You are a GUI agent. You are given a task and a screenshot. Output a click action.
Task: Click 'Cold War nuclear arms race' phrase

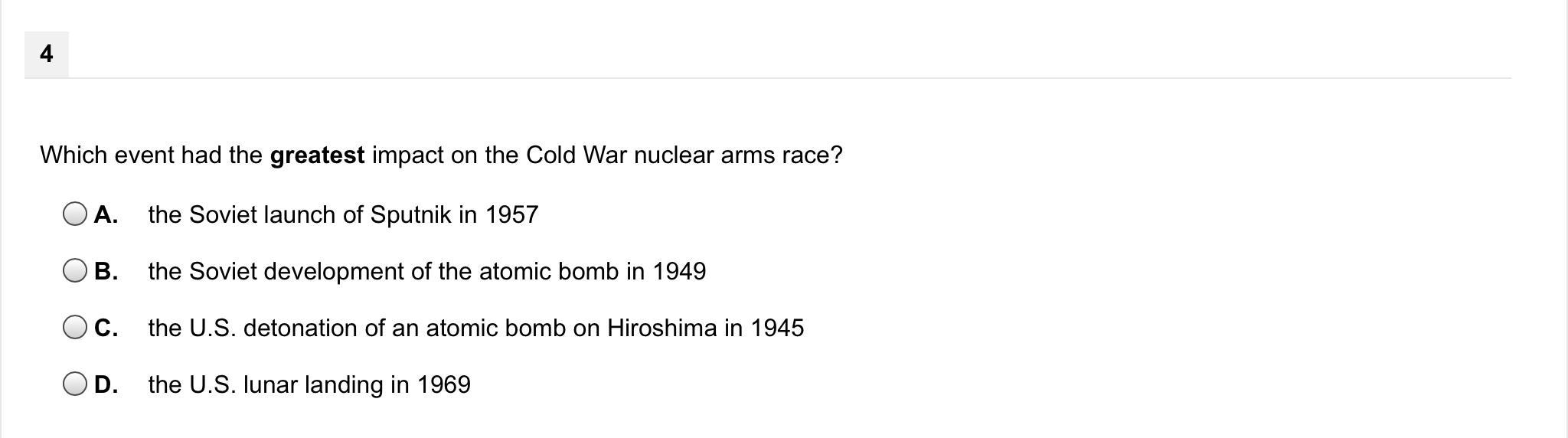(678, 155)
